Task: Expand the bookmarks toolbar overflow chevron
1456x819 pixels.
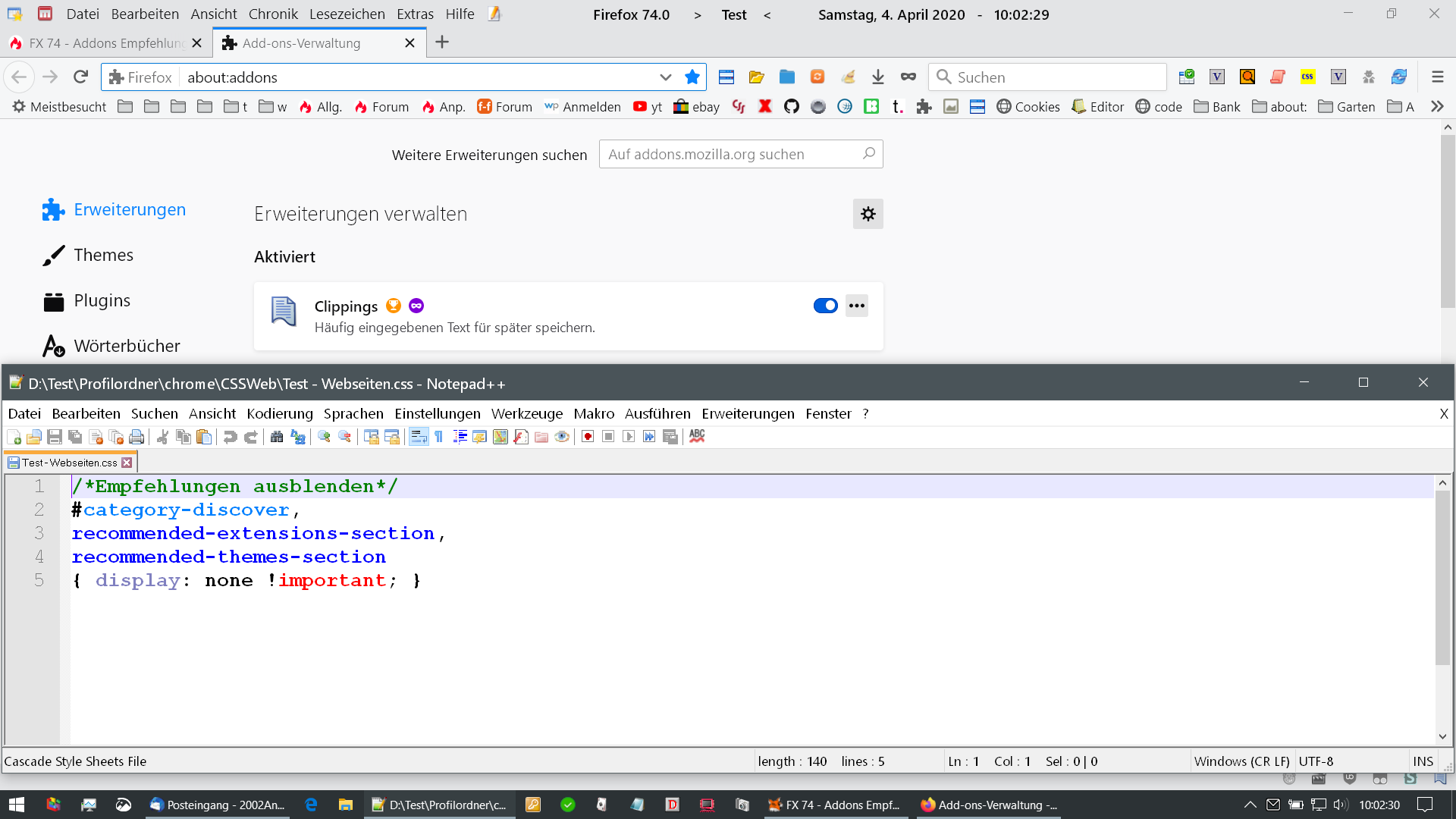Action: tap(1437, 107)
